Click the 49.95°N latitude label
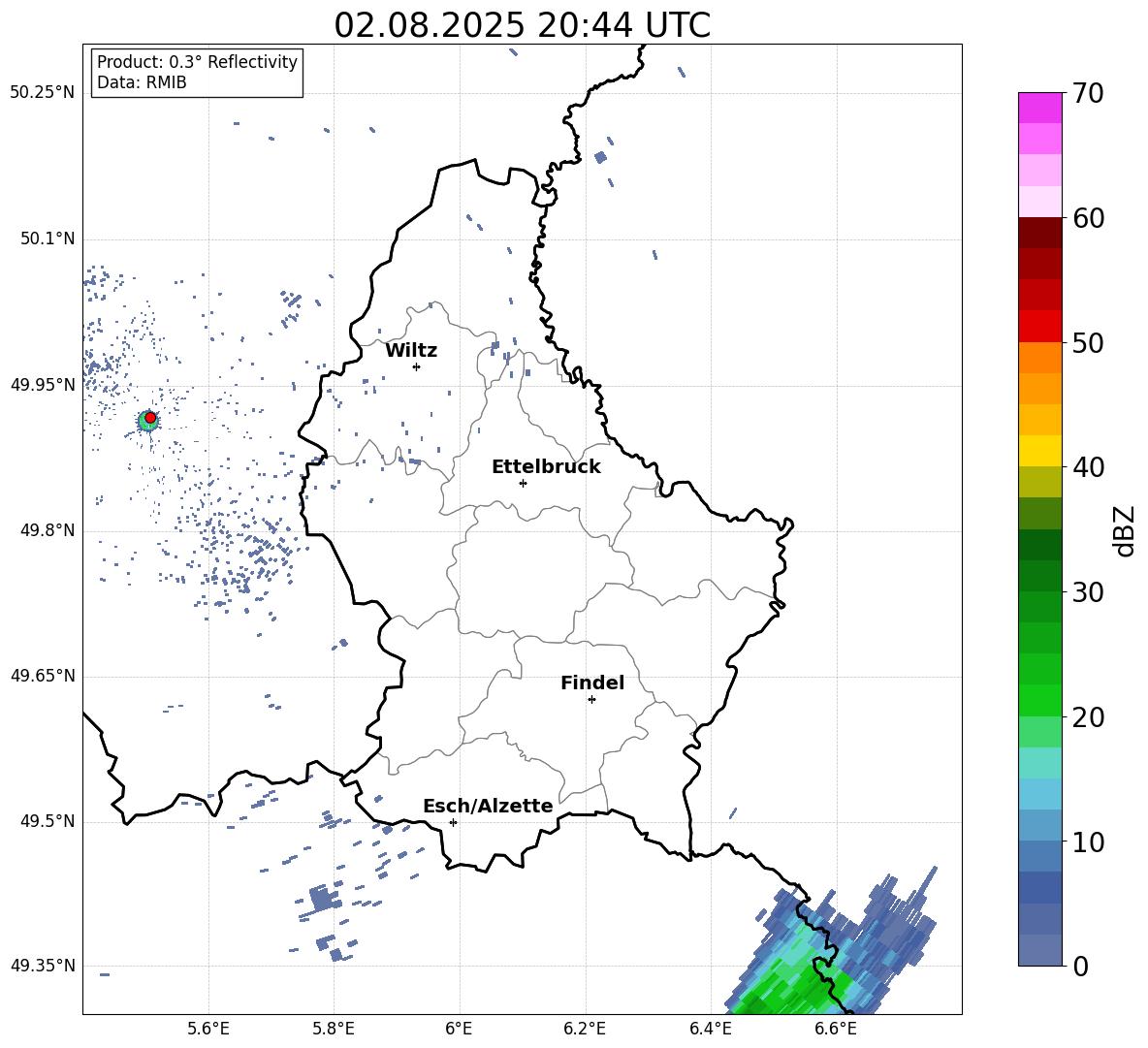 (x=43, y=384)
